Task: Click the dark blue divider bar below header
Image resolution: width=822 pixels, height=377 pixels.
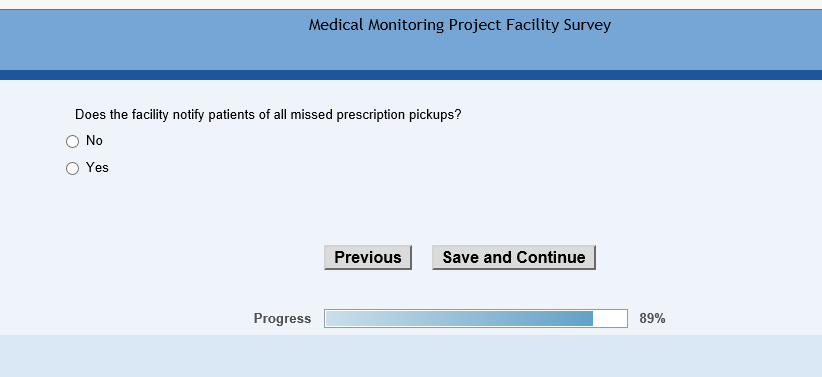Action: [x=411, y=75]
